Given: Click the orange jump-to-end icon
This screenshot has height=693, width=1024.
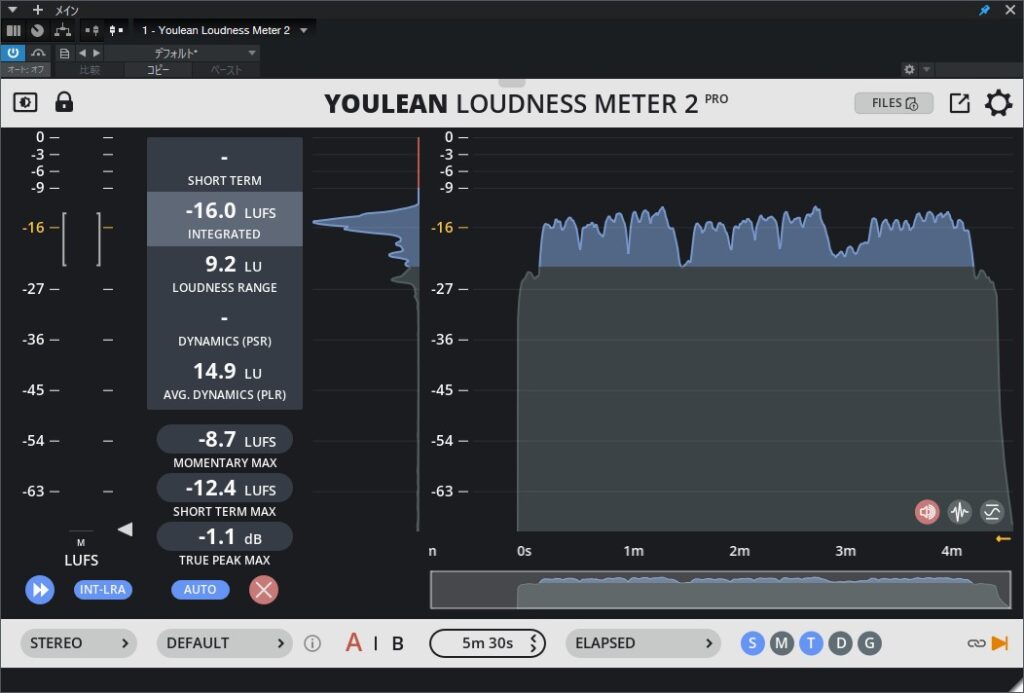Looking at the screenshot, I should 1000,643.
